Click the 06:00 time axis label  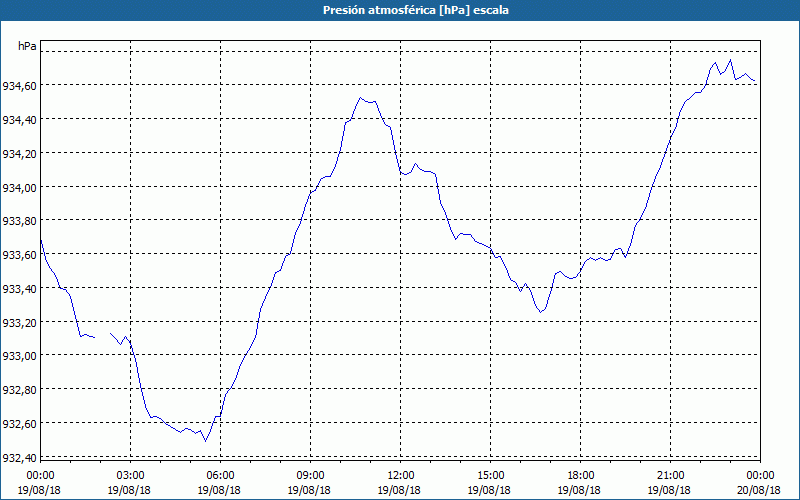[x=220, y=476]
